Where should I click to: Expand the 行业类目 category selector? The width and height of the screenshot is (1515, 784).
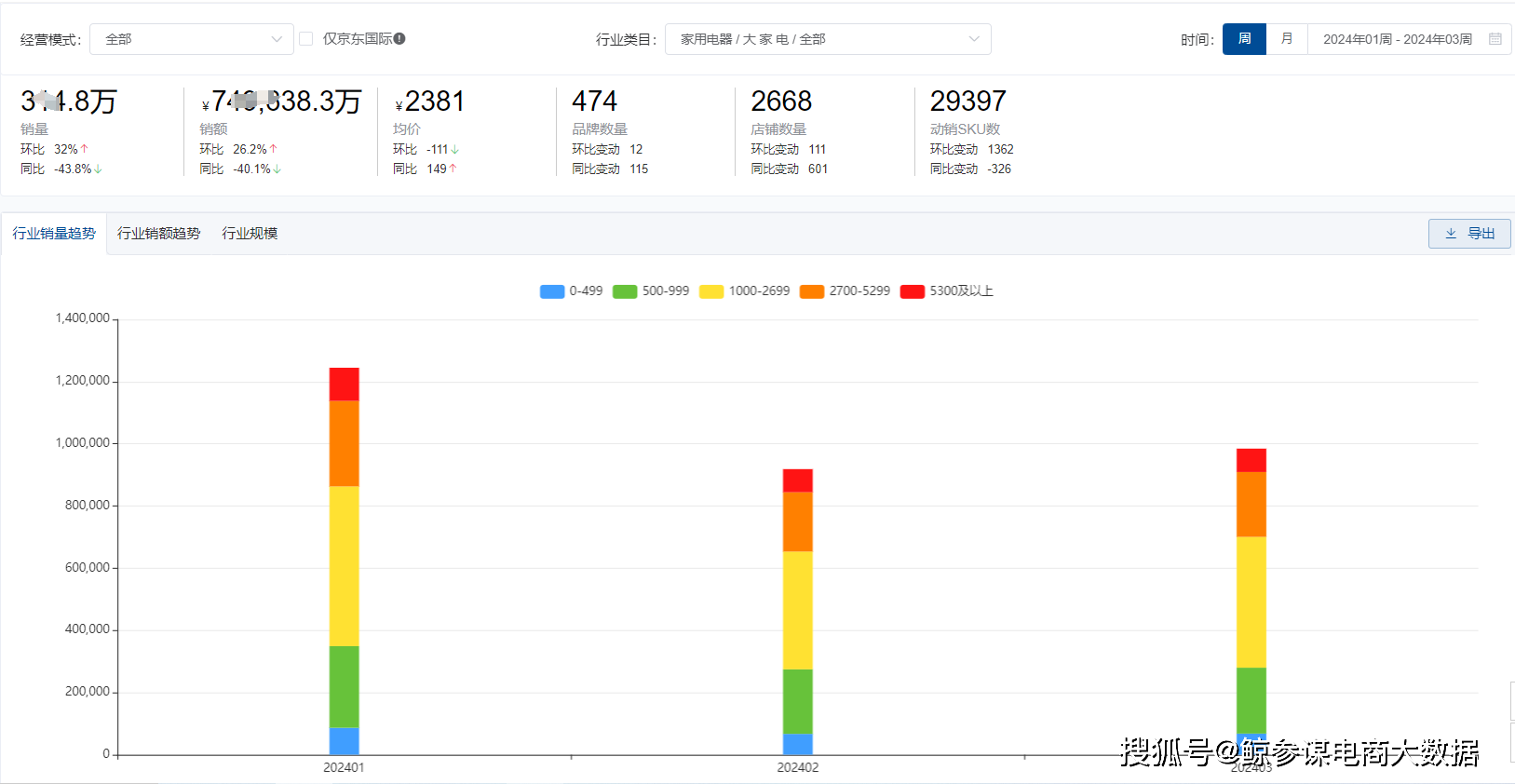[x=828, y=39]
